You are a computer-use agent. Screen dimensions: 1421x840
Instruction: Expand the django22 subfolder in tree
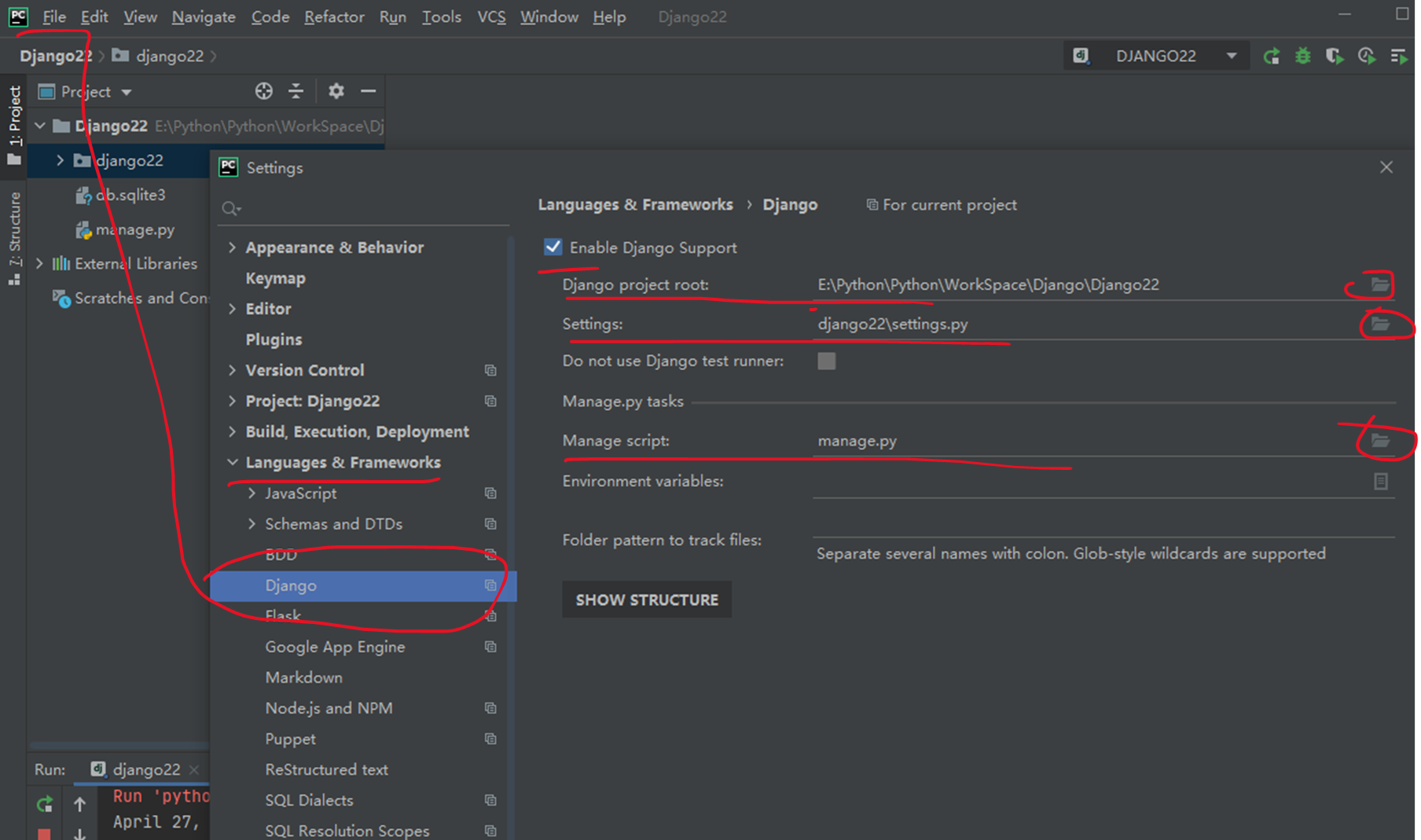[x=60, y=160]
